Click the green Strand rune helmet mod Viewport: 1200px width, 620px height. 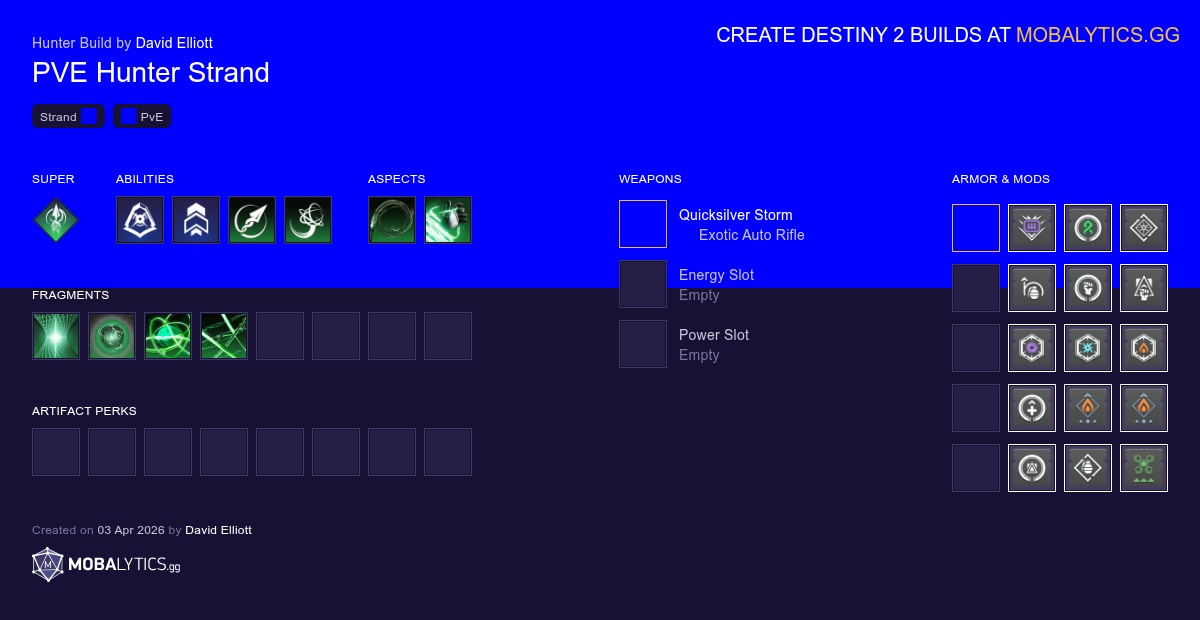[1088, 228]
